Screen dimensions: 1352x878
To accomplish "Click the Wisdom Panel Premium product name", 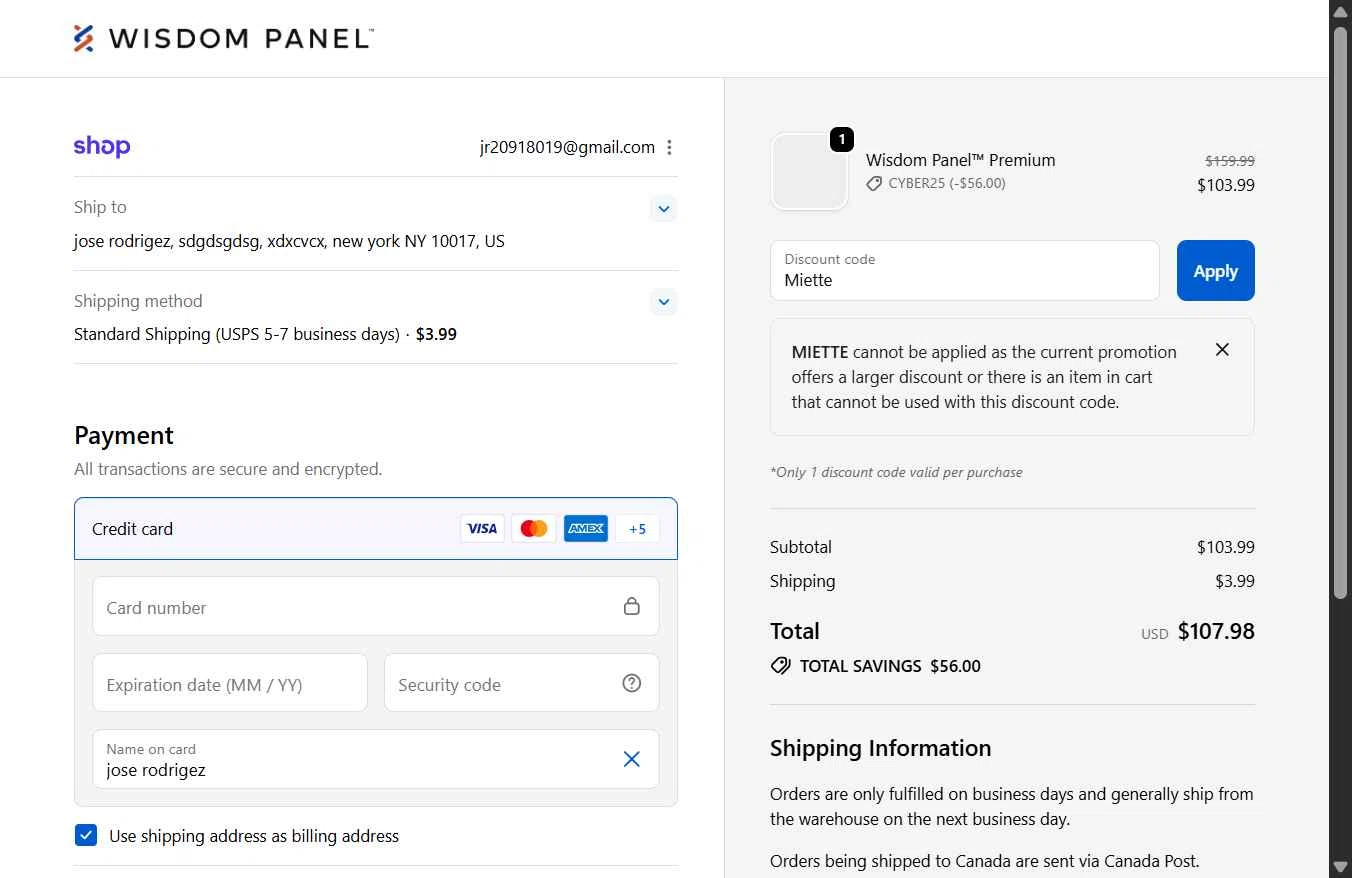I will [x=960, y=160].
